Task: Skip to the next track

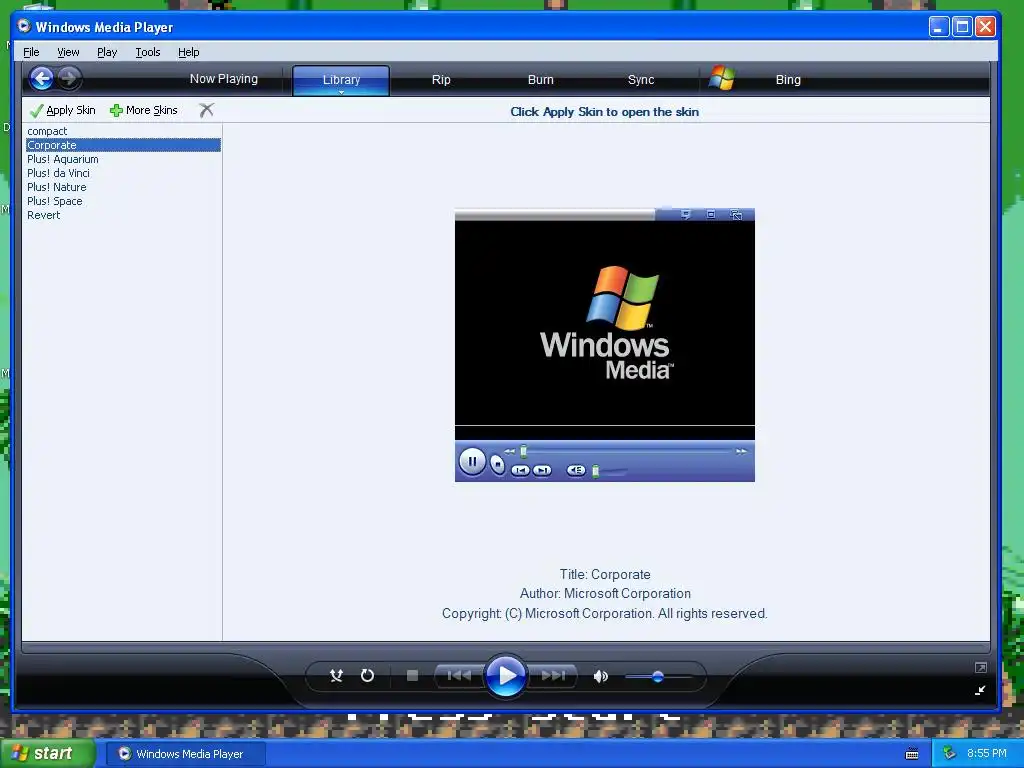Action: [553, 675]
